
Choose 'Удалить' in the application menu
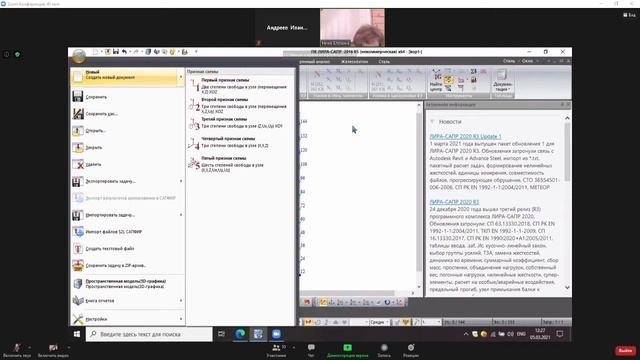pyautogui.click(x=127, y=164)
